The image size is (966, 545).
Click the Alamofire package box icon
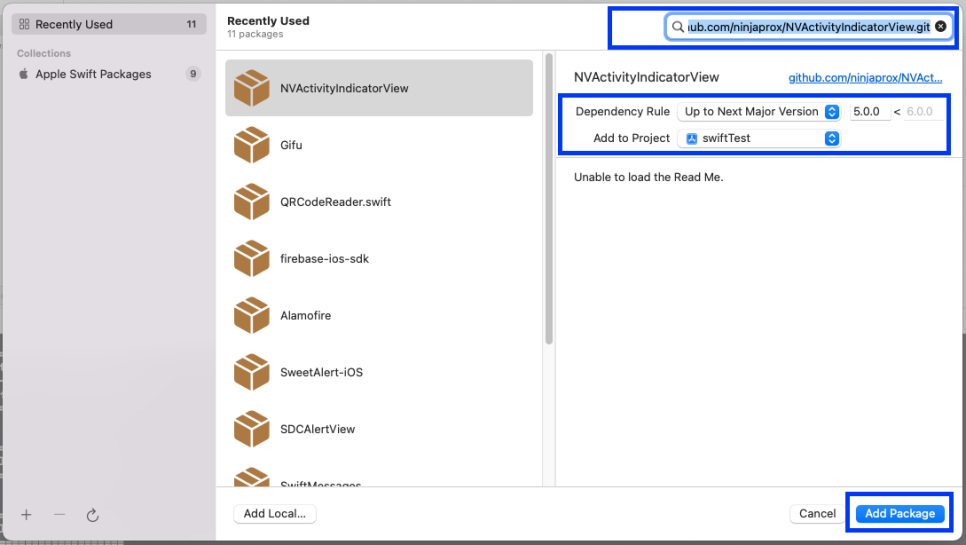click(251, 315)
